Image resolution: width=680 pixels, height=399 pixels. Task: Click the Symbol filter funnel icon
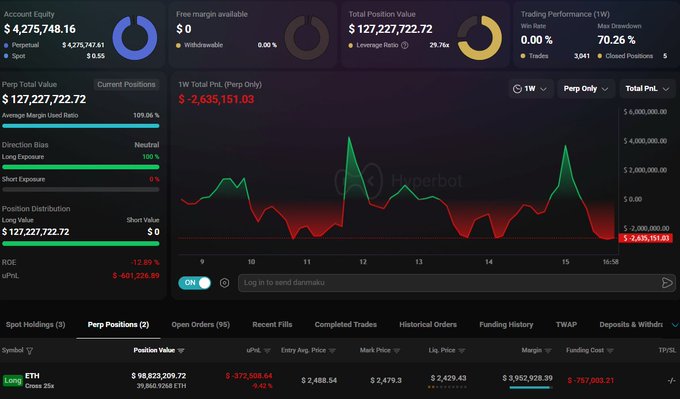(x=29, y=351)
